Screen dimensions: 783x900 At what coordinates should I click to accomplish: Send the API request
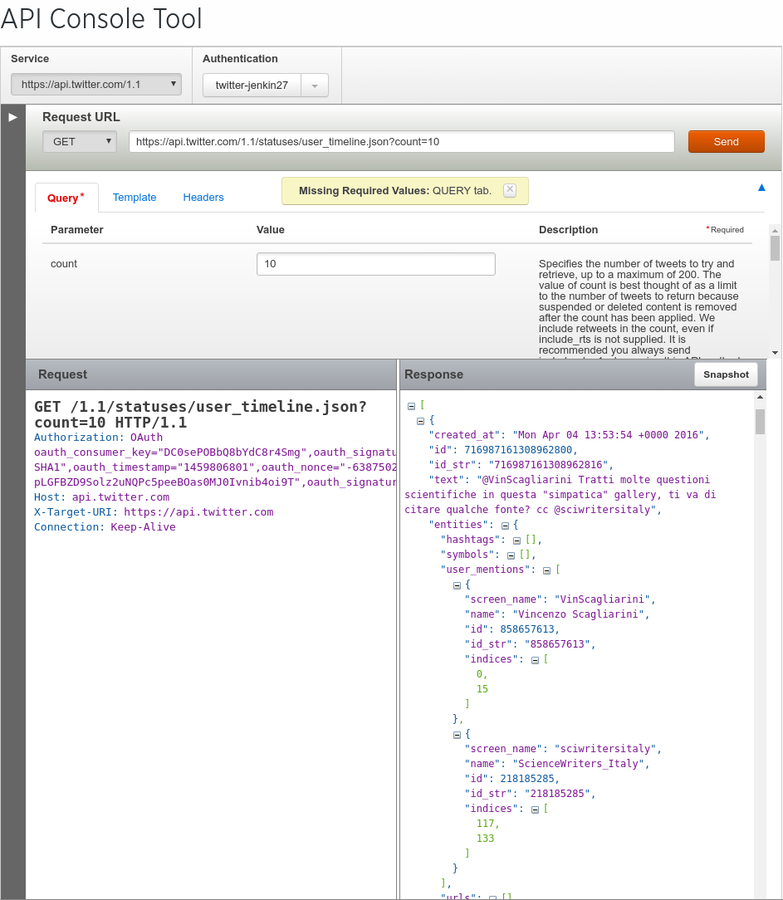(726, 142)
